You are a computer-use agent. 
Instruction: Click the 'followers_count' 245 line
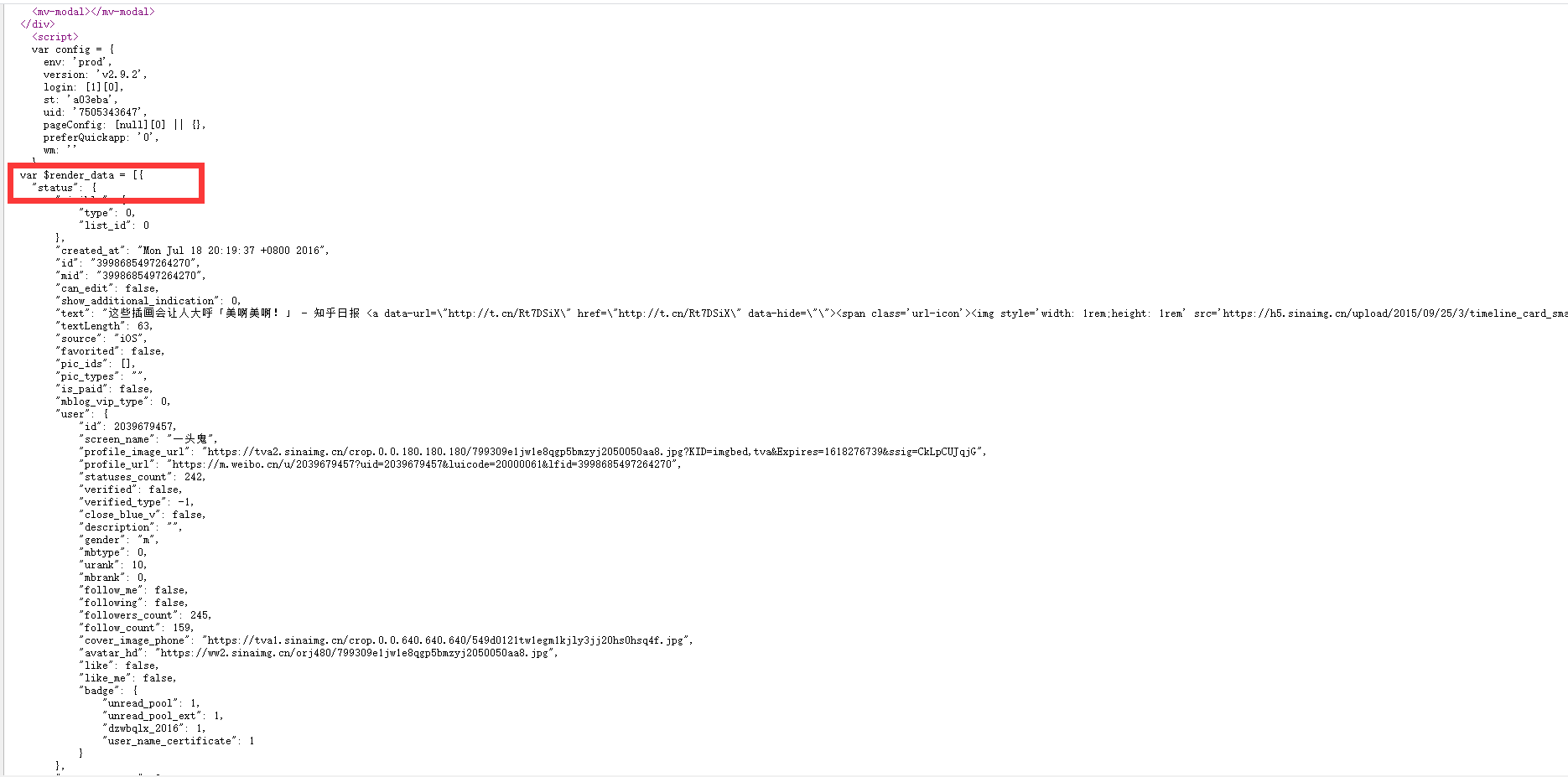(x=145, y=615)
